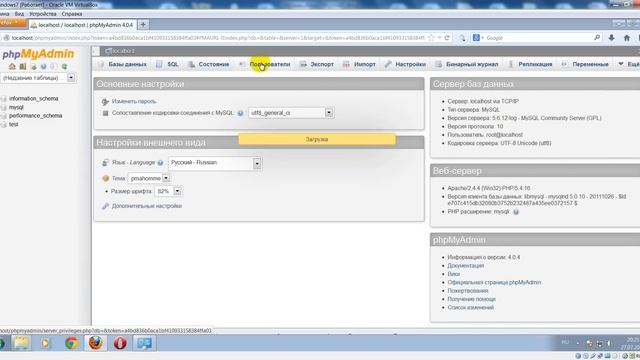Open the white documentation icon in sidebar
The width and height of the screenshot is (640, 360).
(x=54, y=66)
